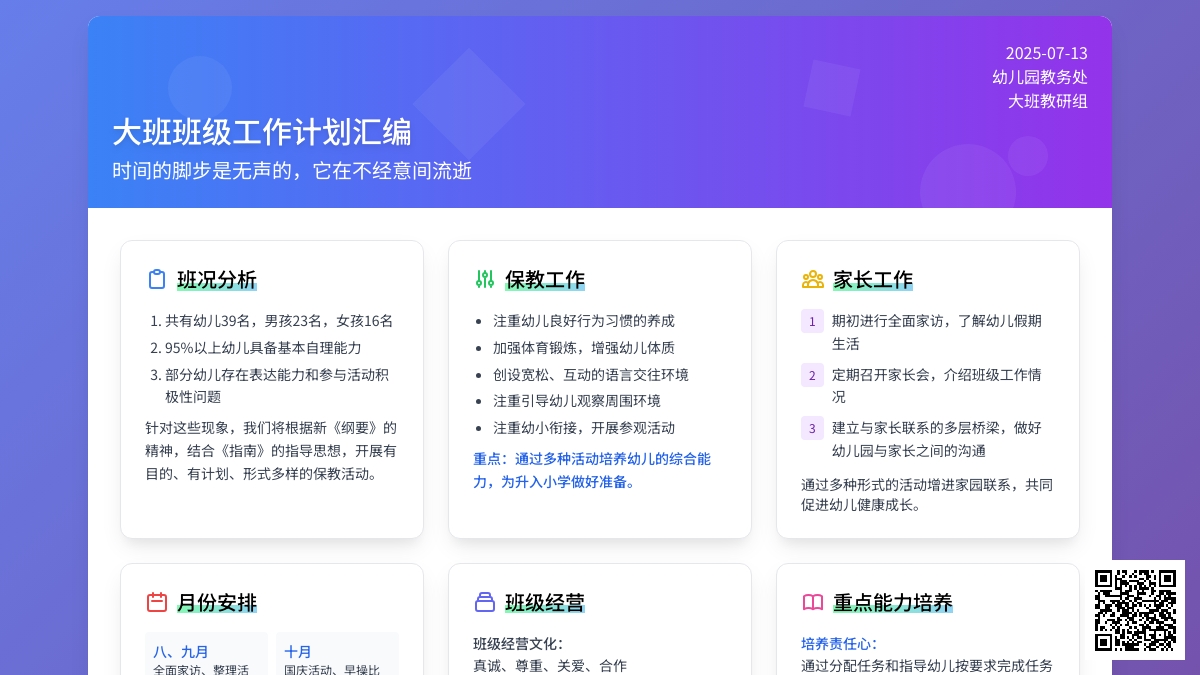
Task: Select the number 2 badge in 家长工作
Action: 812,375
